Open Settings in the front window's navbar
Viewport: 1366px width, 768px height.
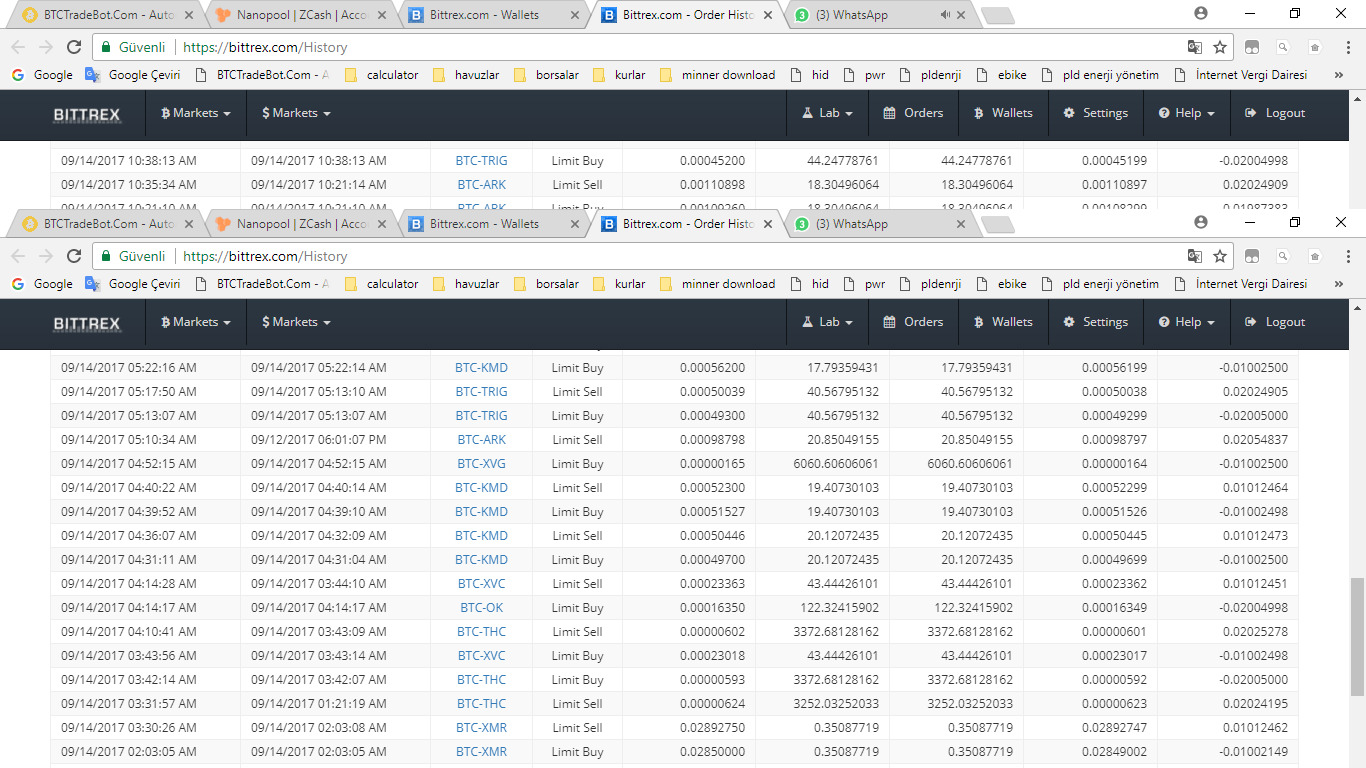[x=1095, y=322]
